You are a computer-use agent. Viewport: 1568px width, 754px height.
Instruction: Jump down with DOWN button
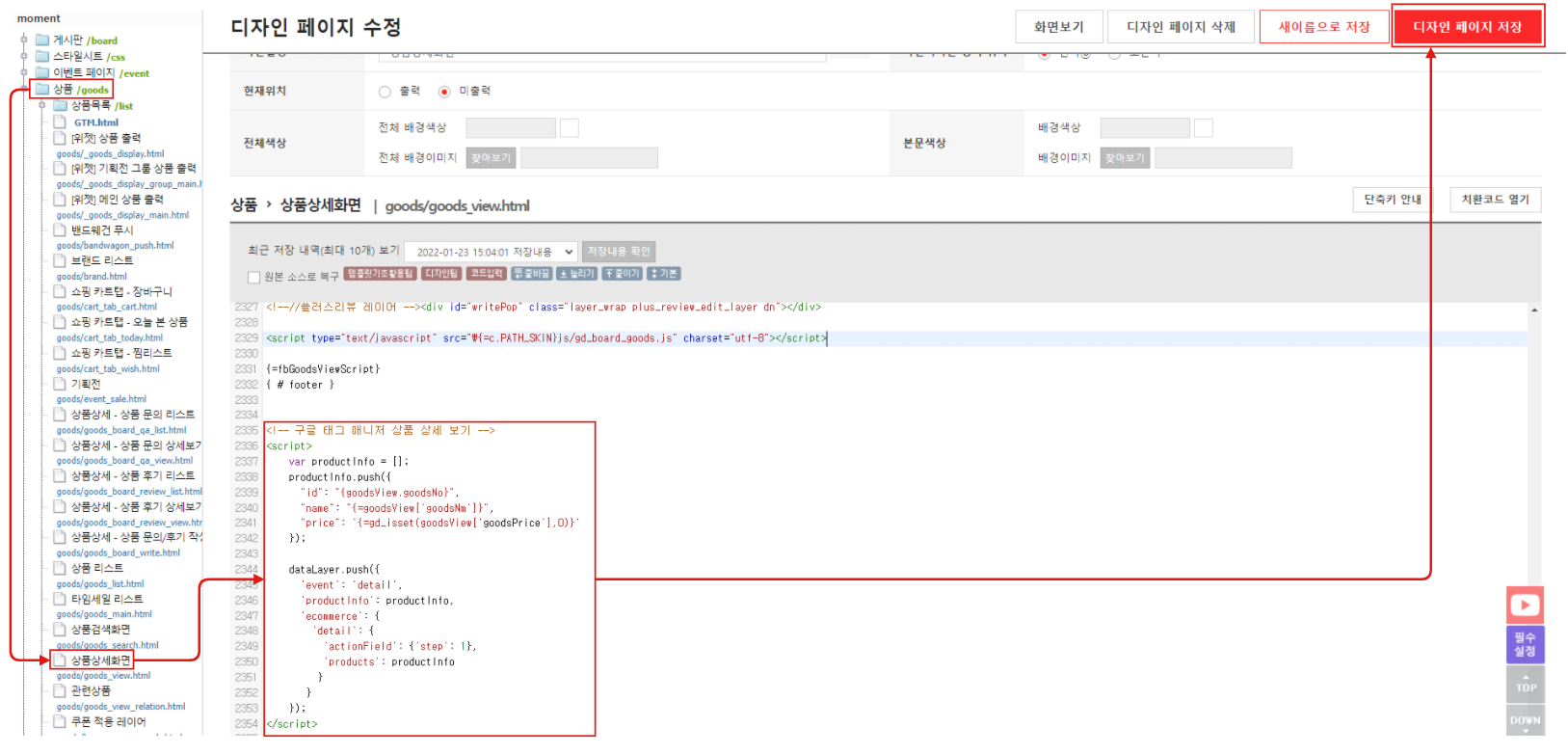(1525, 719)
